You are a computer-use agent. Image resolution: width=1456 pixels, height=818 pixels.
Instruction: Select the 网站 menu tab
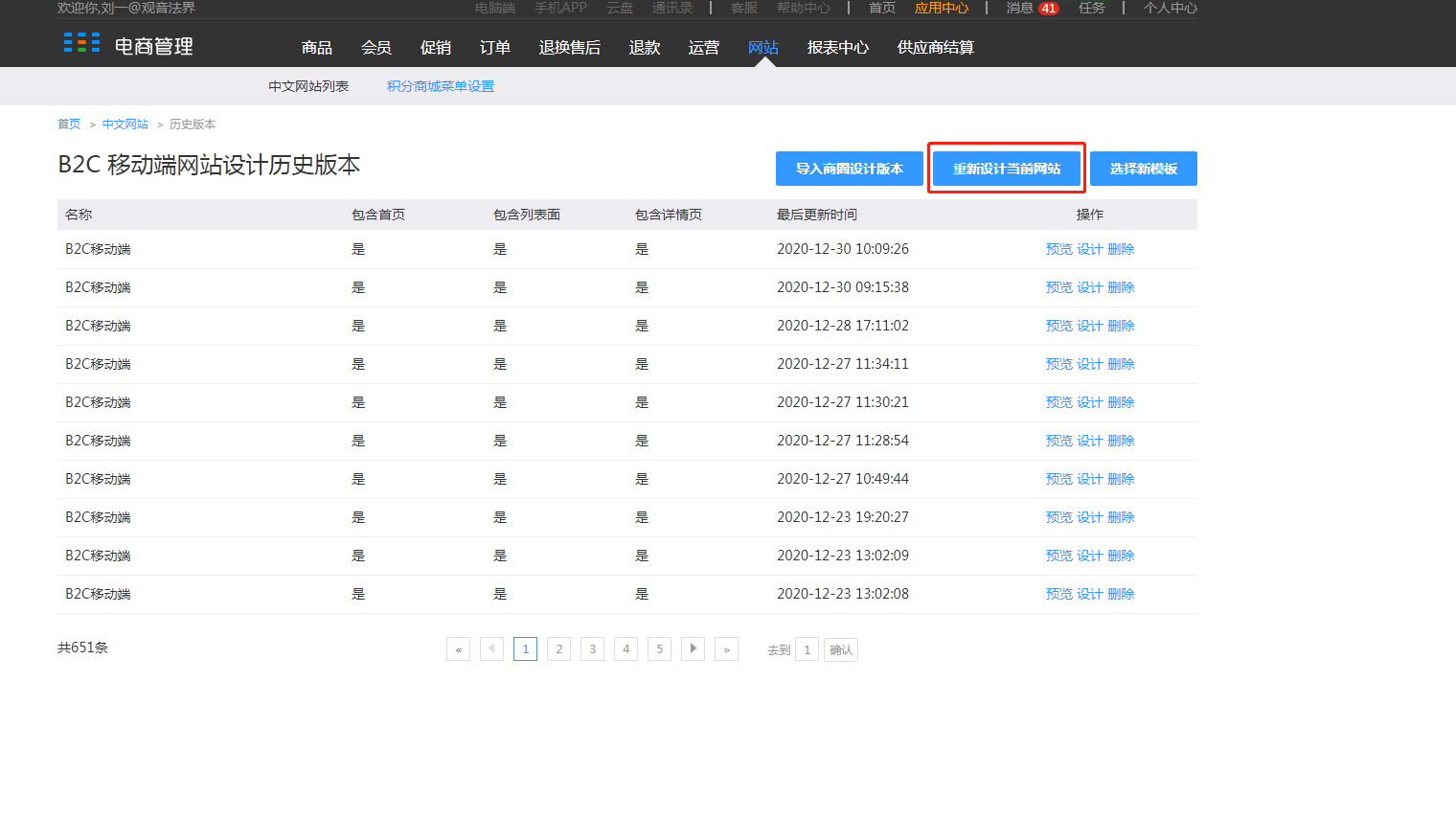[x=763, y=47]
